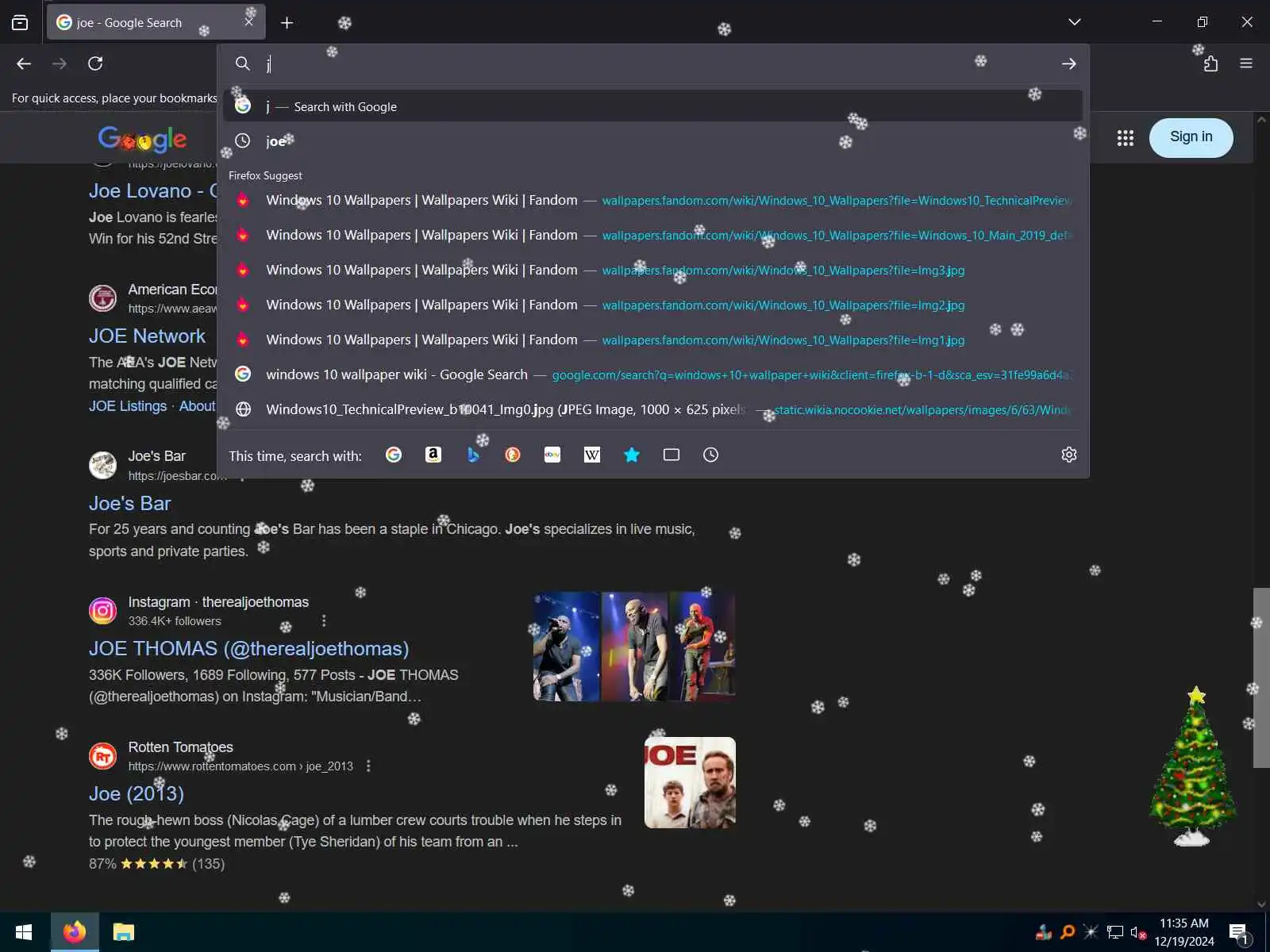Search this time with Bing icon
Viewport: 1270px width, 952px height.
(x=473, y=455)
